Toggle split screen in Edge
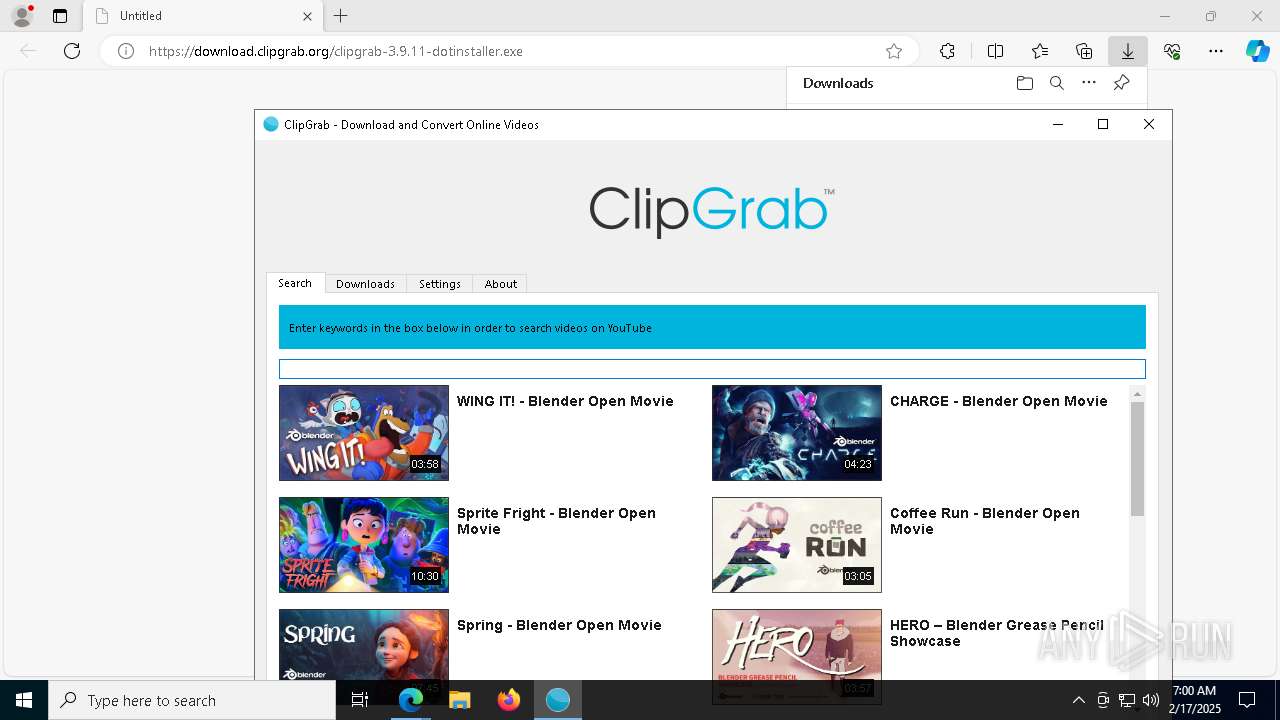The image size is (1280, 720). (x=995, y=51)
